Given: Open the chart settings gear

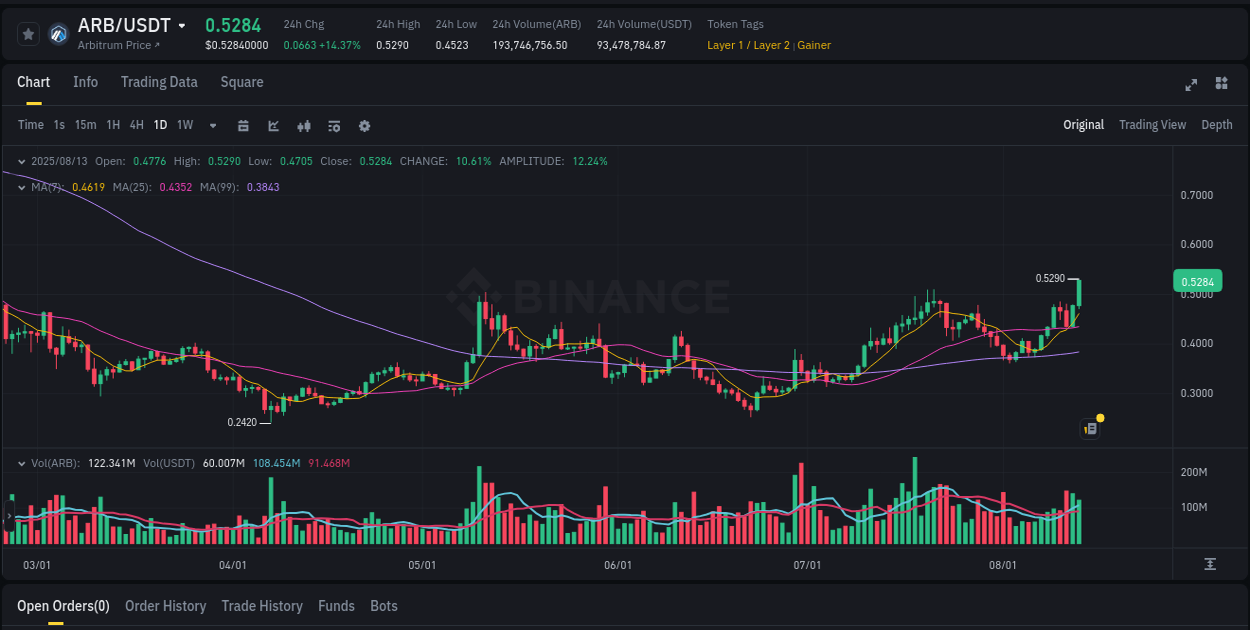Looking at the screenshot, I should (x=364, y=126).
